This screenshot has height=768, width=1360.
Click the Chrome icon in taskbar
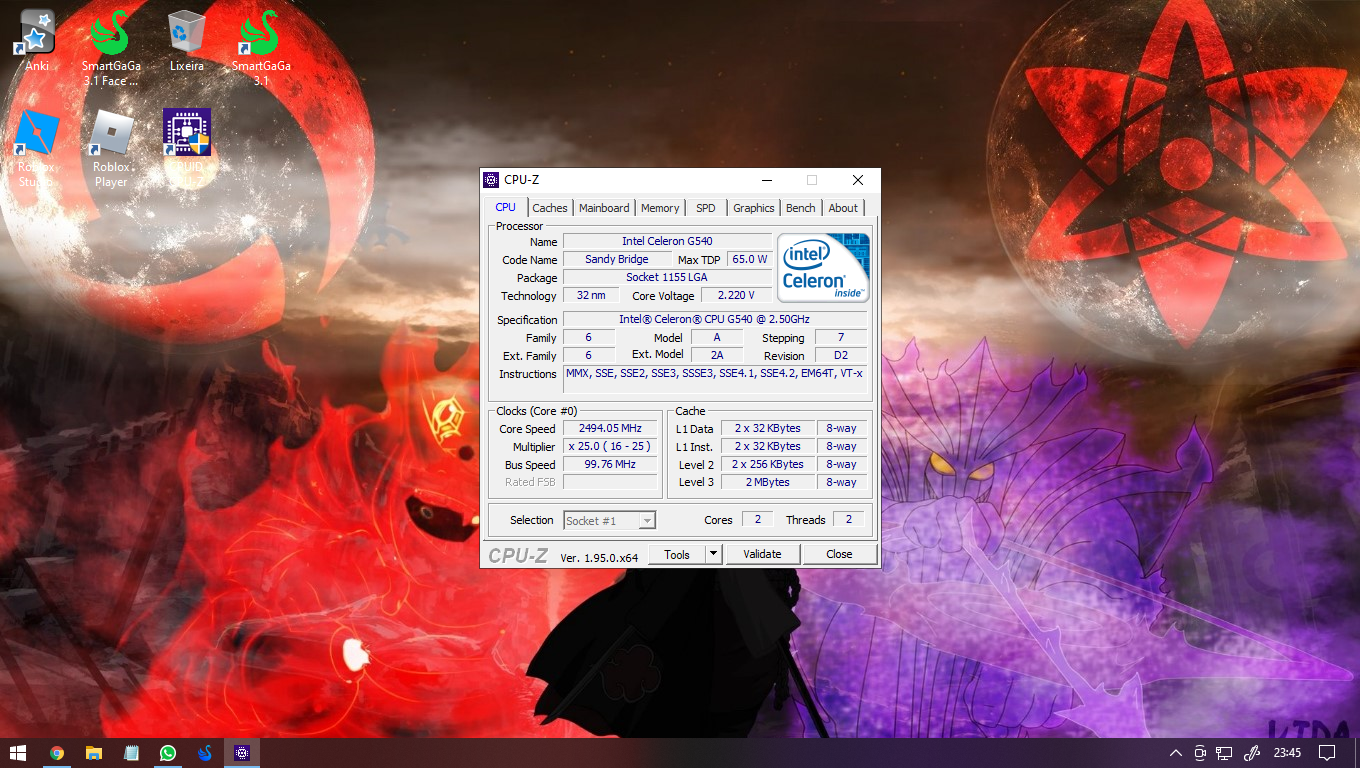(x=57, y=752)
